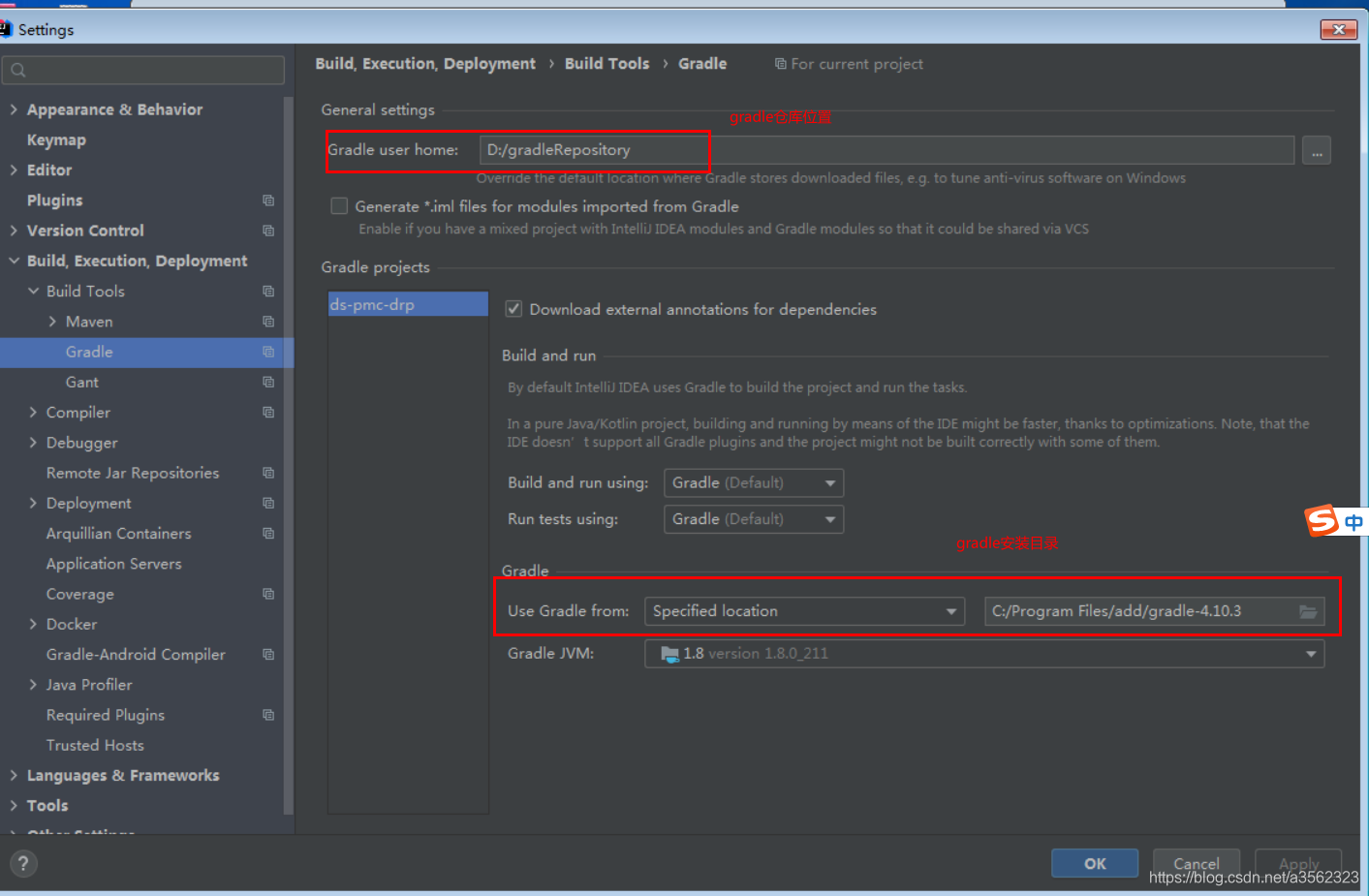The height and width of the screenshot is (896, 1369).
Task: Click project-level icon next to Maven
Action: [x=268, y=322]
